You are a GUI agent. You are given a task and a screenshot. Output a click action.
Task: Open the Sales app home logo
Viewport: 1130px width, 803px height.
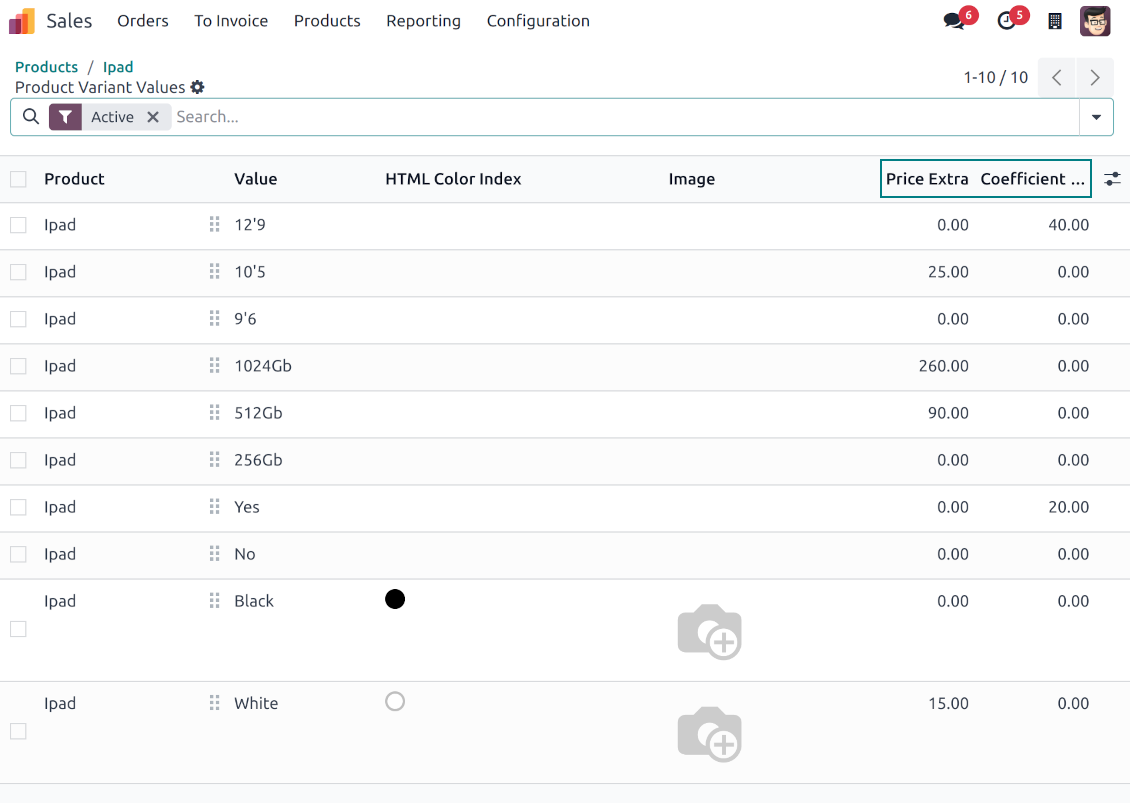pos(22,21)
